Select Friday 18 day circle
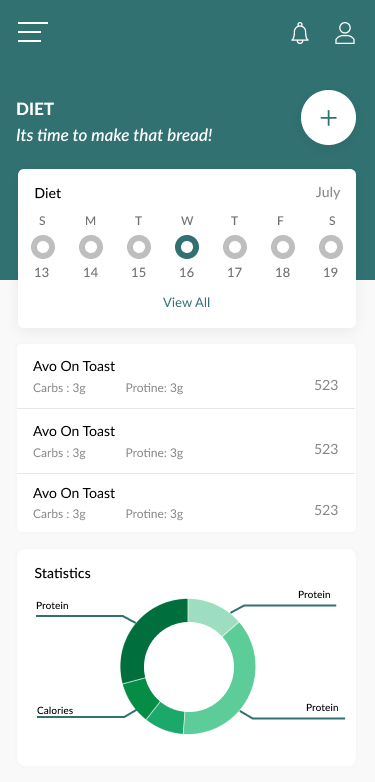 point(283,247)
